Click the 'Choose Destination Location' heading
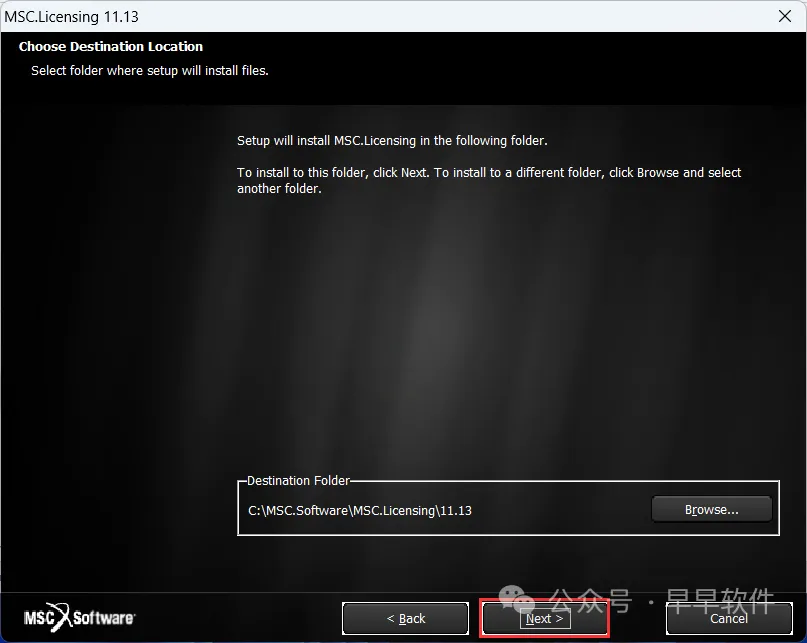The height and width of the screenshot is (643, 807). tap(111, 46)
